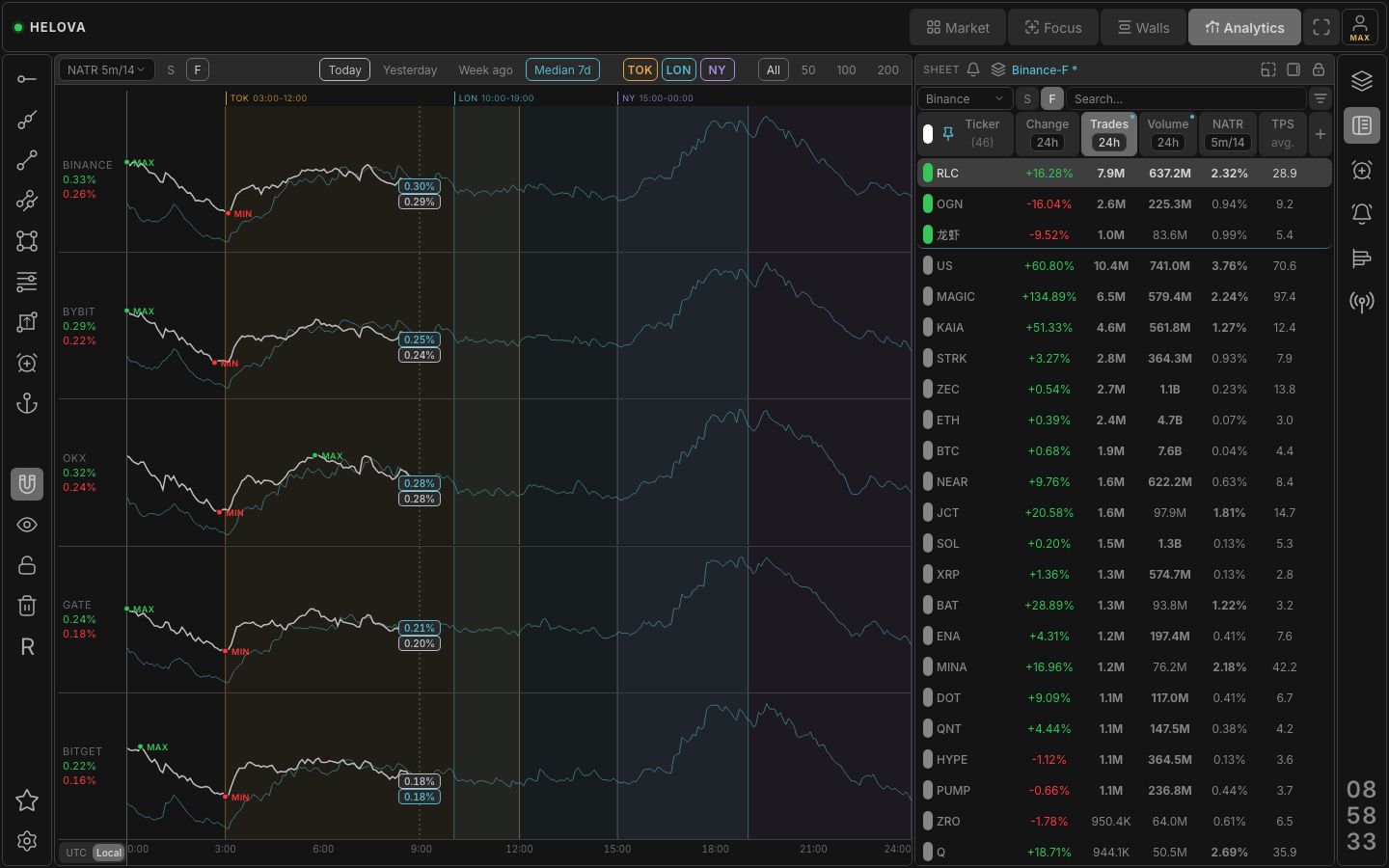Image resolution: width=1389 pixels, height=868 pixels.
Task: Select the trend line tool
Action: [x=27, y=160]
